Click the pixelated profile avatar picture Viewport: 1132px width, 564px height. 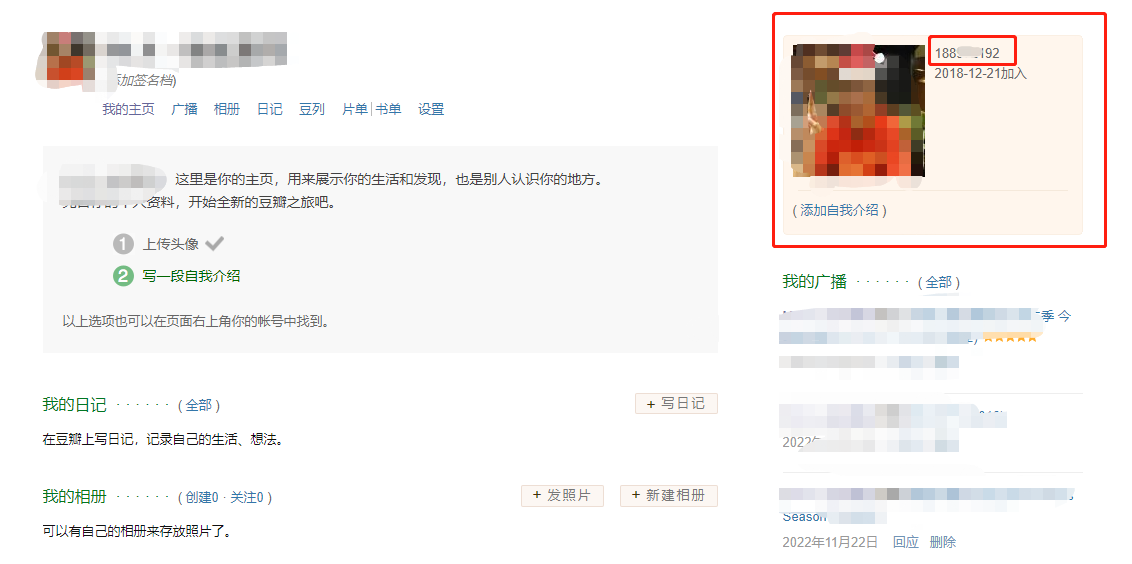(x=858, y=110)
